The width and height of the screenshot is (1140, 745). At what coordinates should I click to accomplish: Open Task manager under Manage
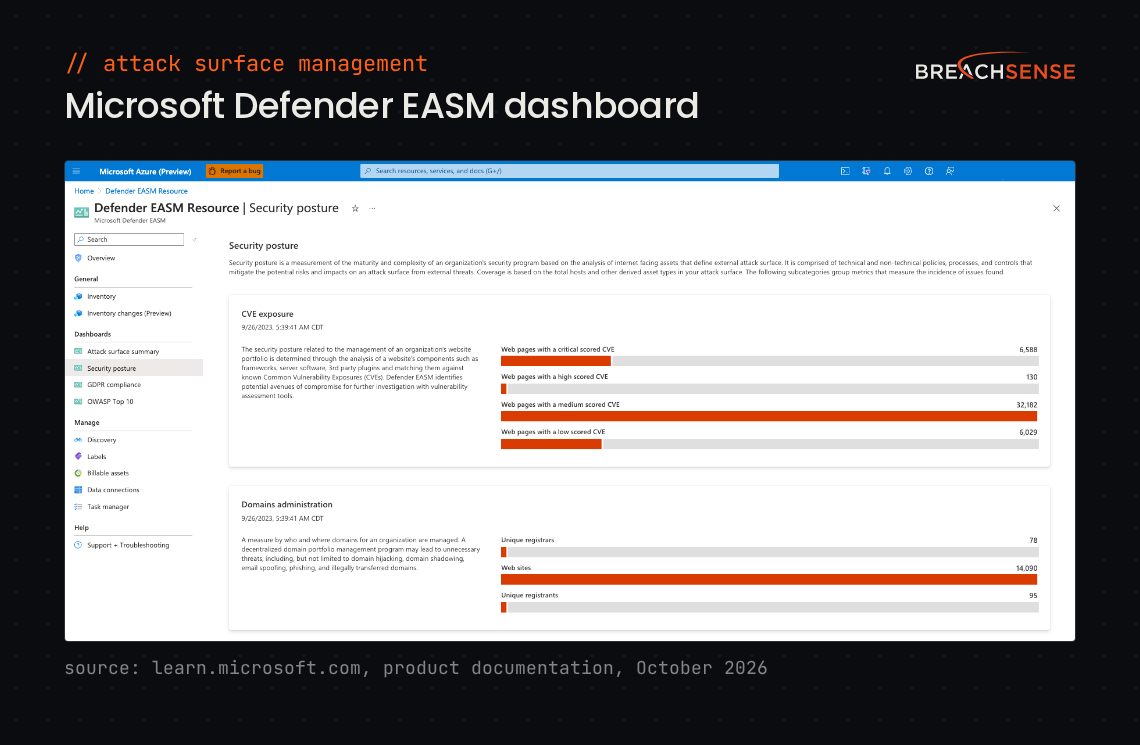pyautogui.click(x=108, y=507)
